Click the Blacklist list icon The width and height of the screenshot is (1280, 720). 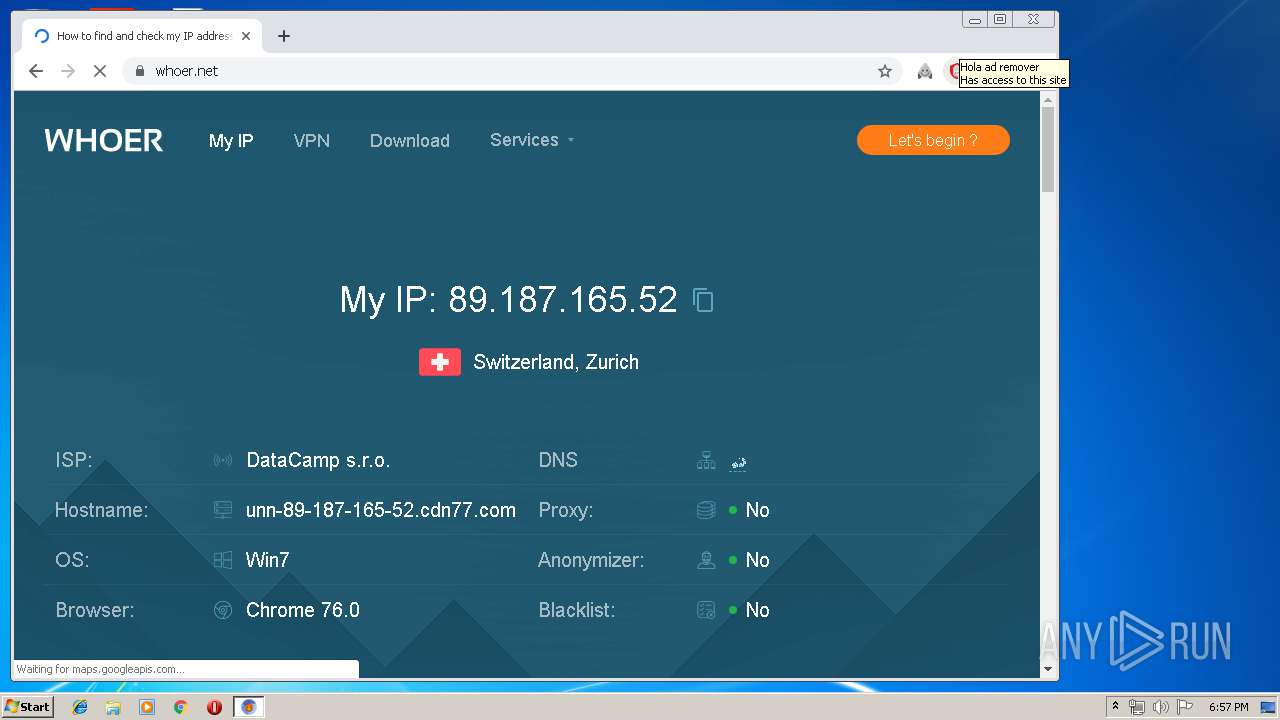706,610
